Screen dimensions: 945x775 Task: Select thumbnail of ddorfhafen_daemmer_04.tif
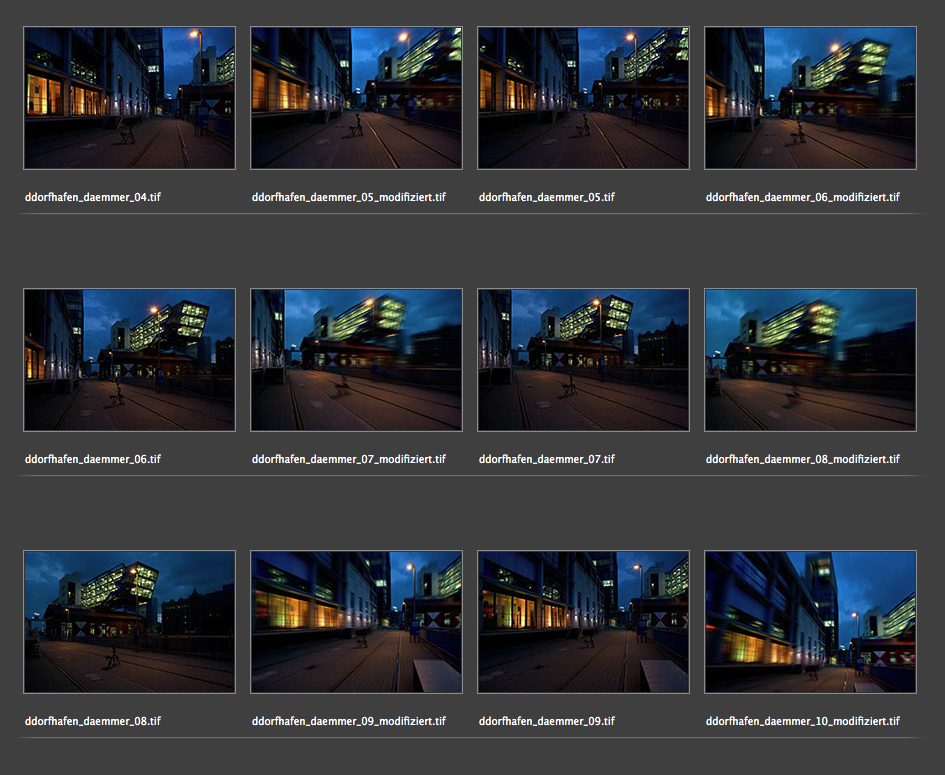tap(129, 97)
